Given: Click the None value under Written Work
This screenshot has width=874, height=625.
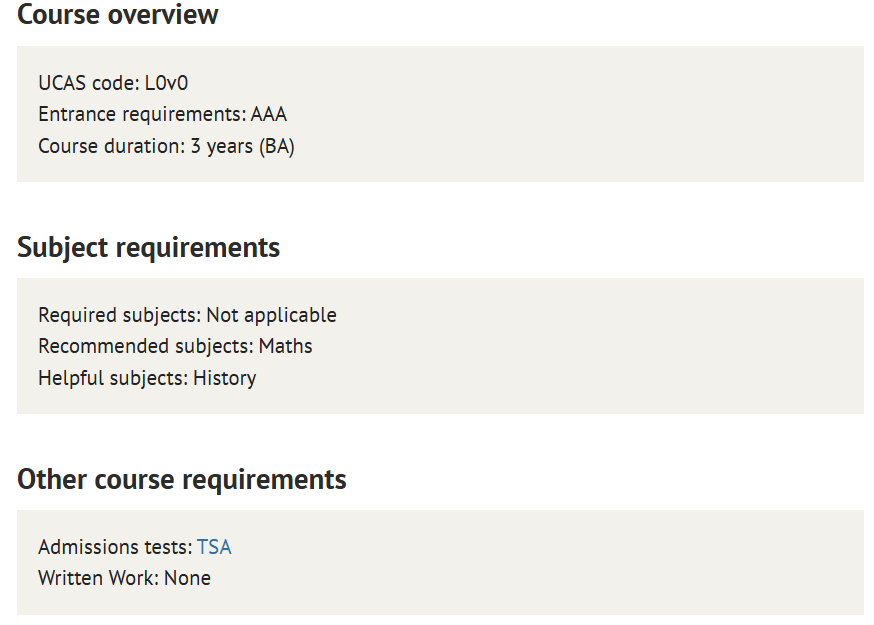Looking at the screenshot, I should [x=187, y=578].
